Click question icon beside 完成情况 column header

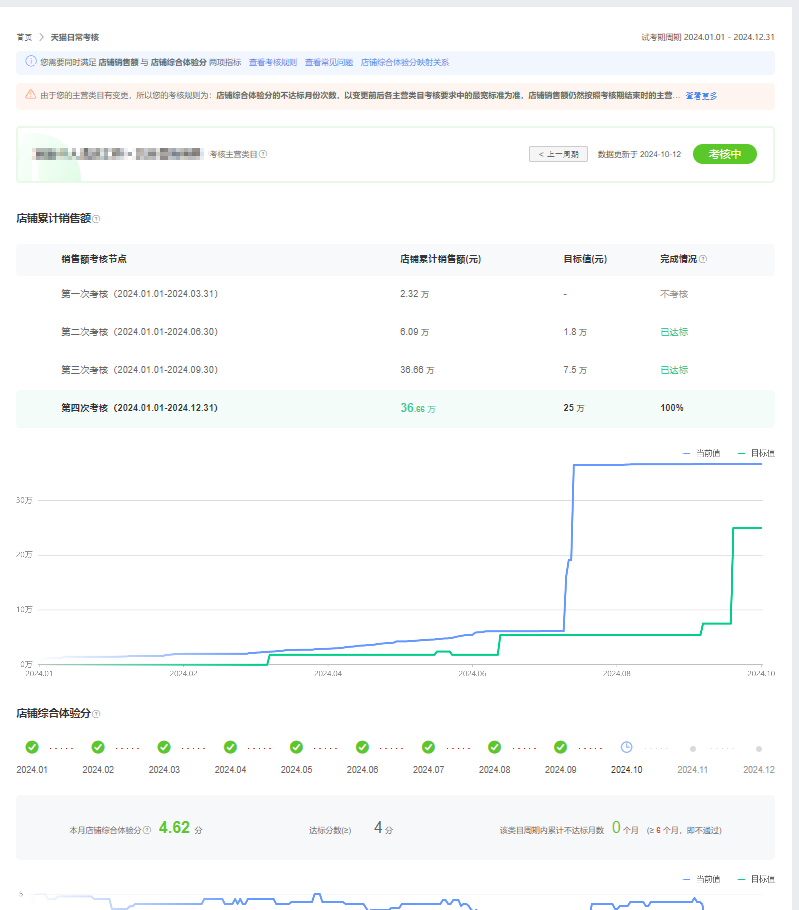703,259
